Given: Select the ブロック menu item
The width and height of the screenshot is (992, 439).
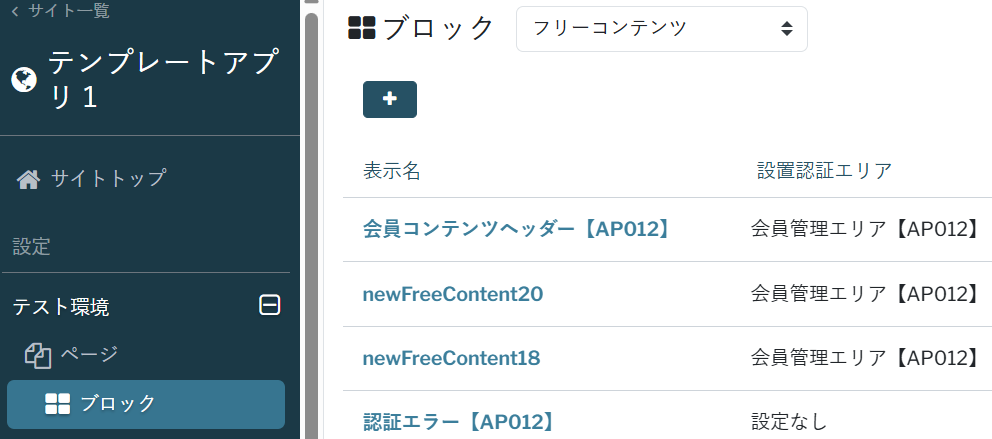Looking at the screenshot, I should (x=118, y=403).
